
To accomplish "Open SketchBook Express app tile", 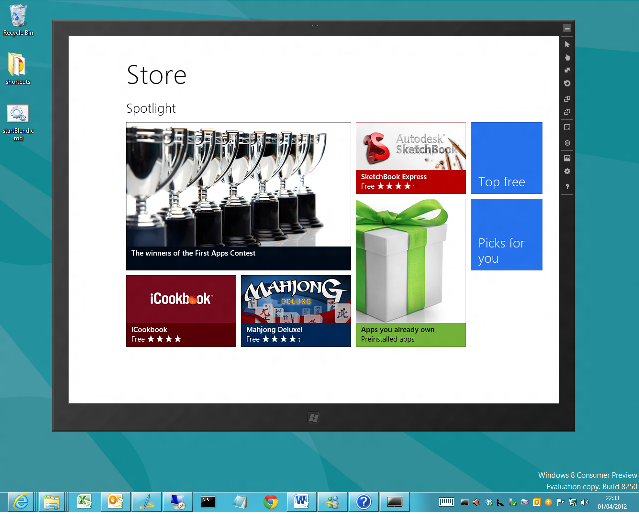I will click(x=411, y=158).
